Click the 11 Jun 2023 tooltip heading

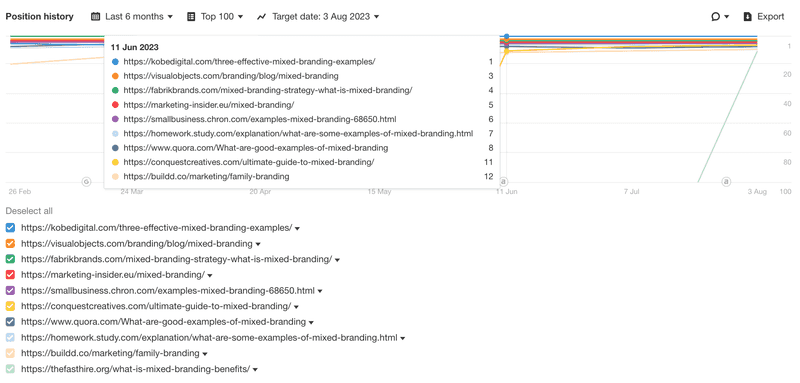coord(135,47)
